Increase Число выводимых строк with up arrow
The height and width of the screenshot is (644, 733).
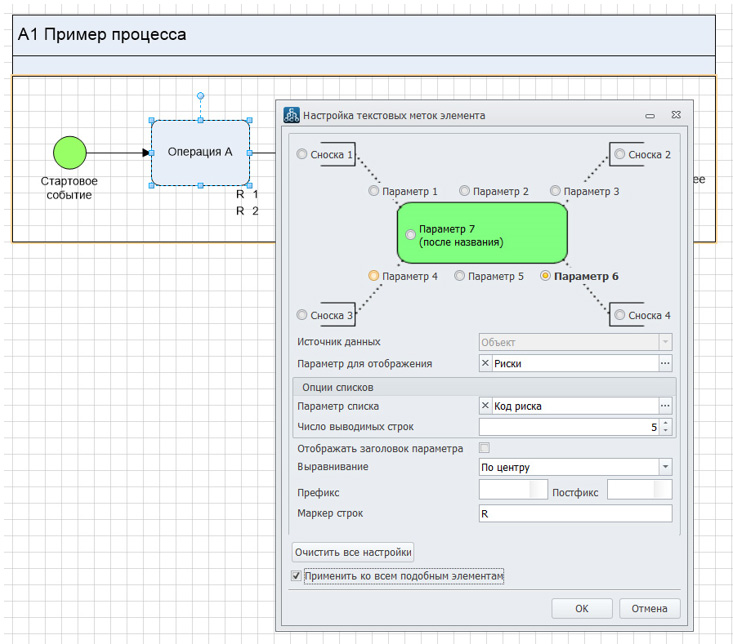point(666,423)
